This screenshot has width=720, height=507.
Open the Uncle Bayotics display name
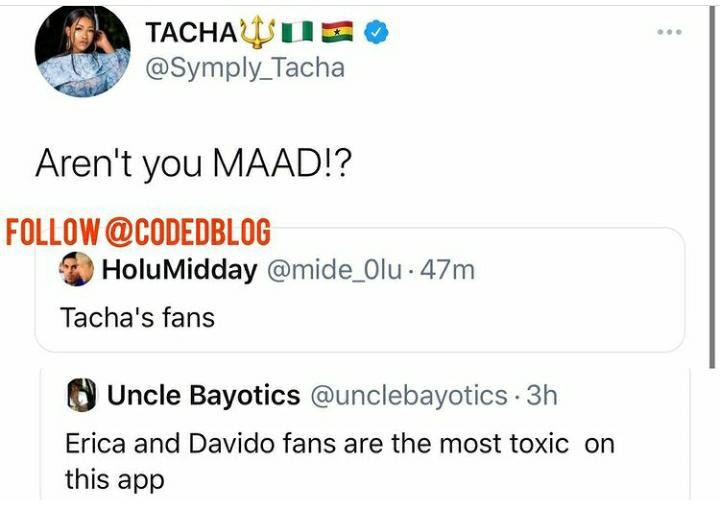pos(203,396)
